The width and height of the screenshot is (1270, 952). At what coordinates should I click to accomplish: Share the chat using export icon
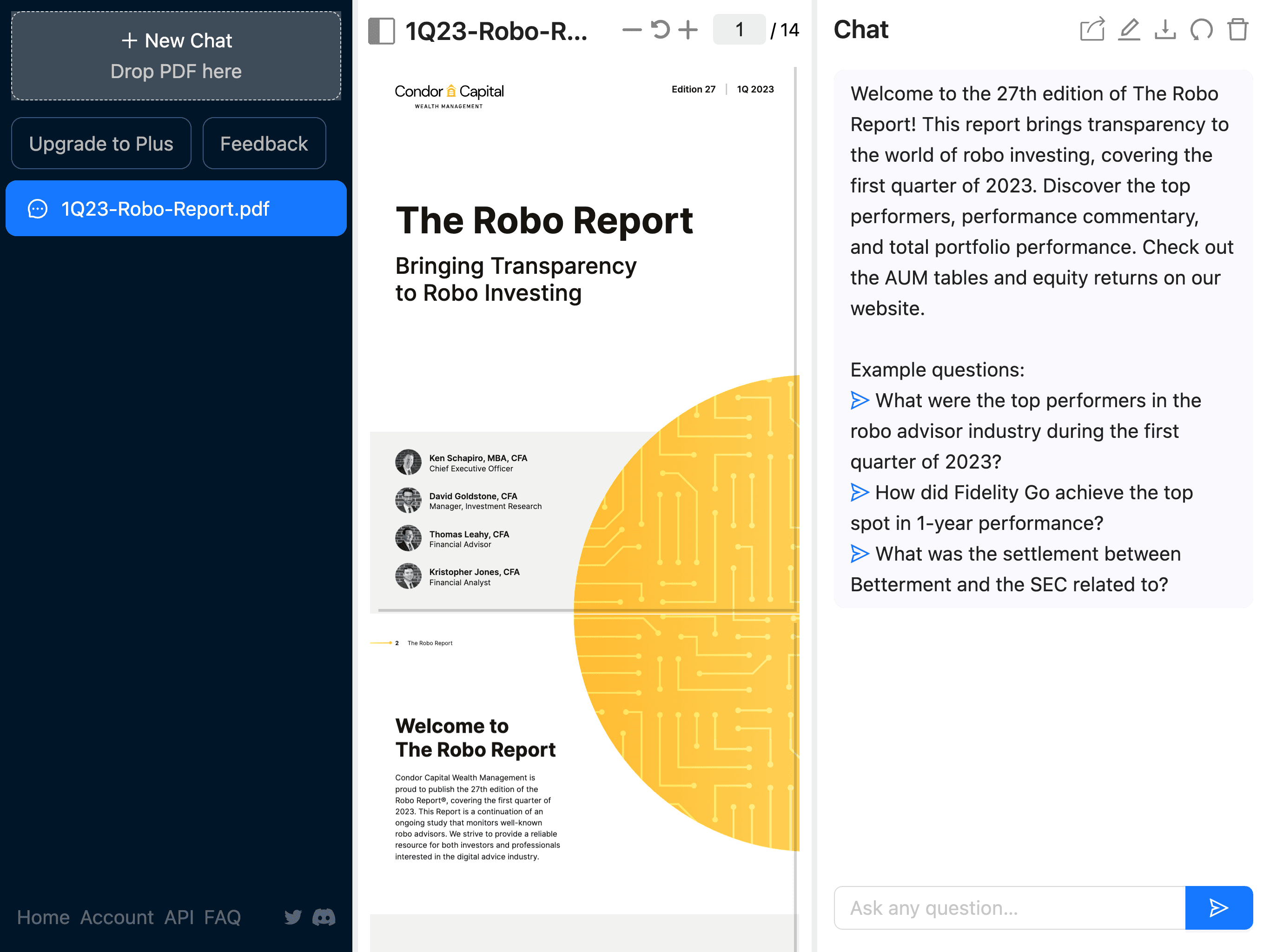pos(1091,30)
